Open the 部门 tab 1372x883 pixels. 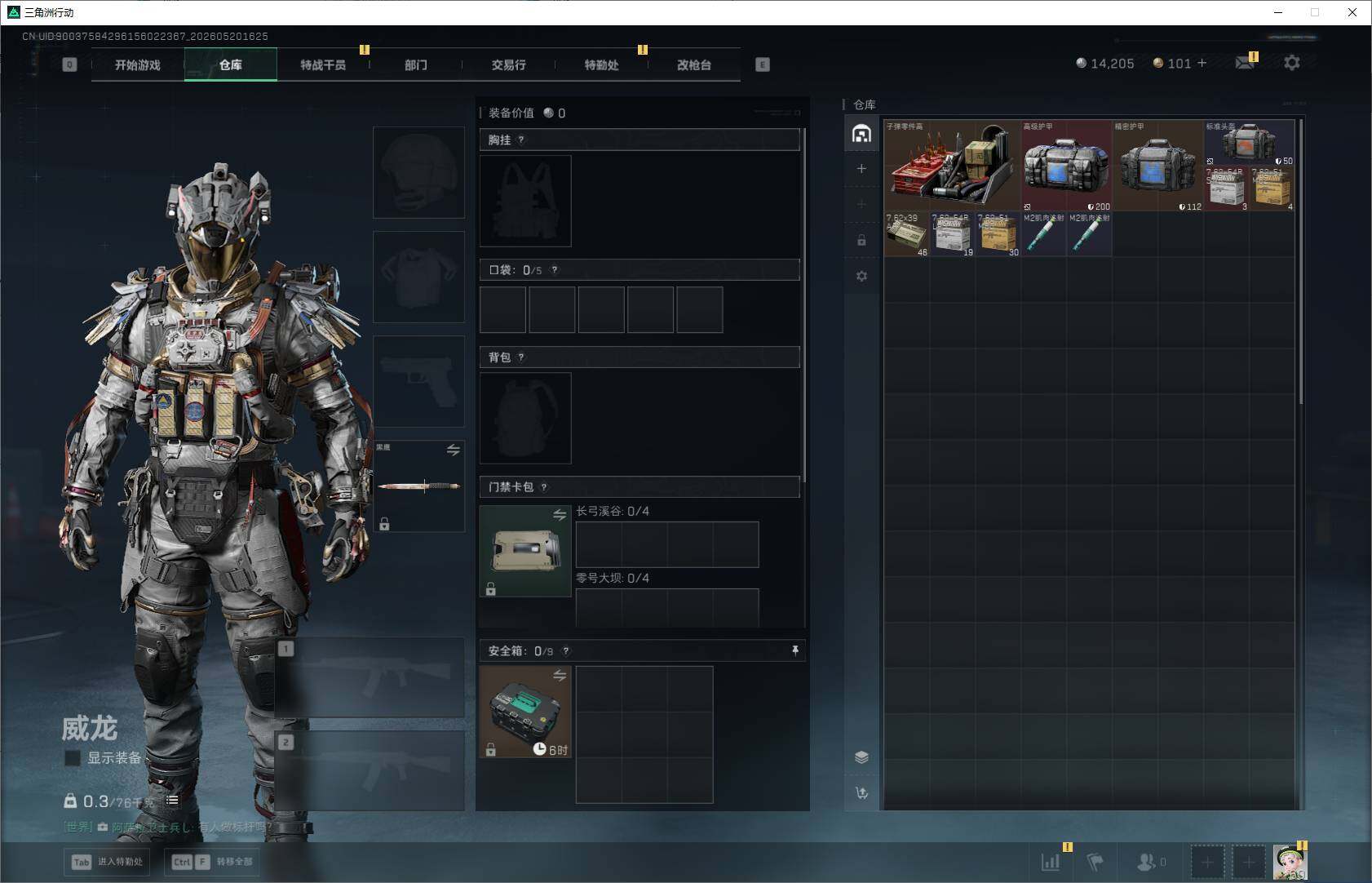coord(416,64)
